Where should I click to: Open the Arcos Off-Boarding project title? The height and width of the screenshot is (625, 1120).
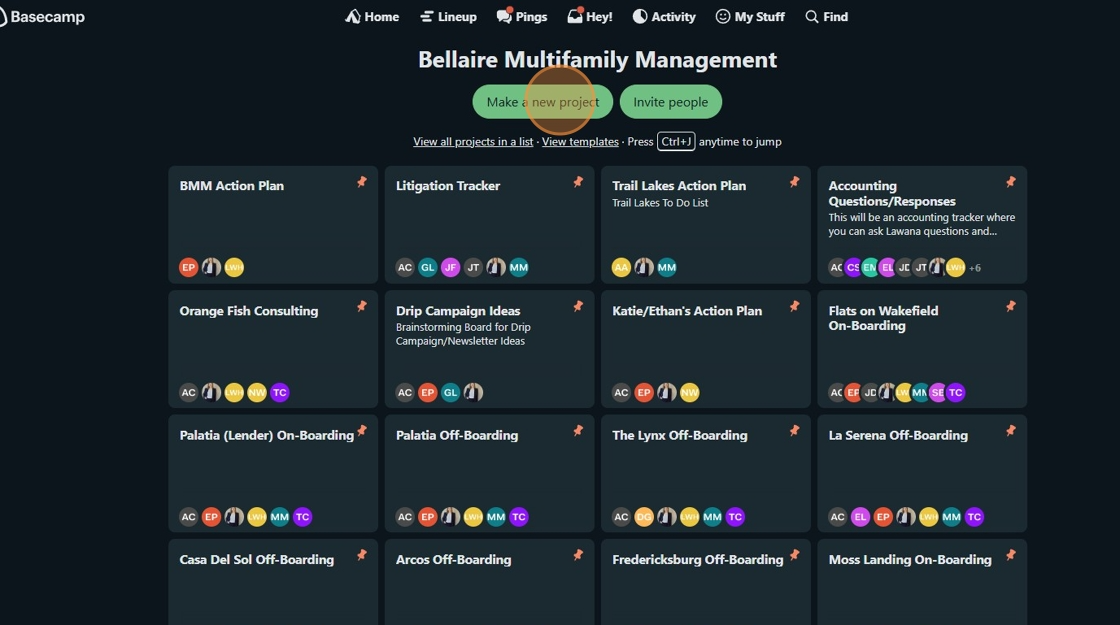coord(453,559)
